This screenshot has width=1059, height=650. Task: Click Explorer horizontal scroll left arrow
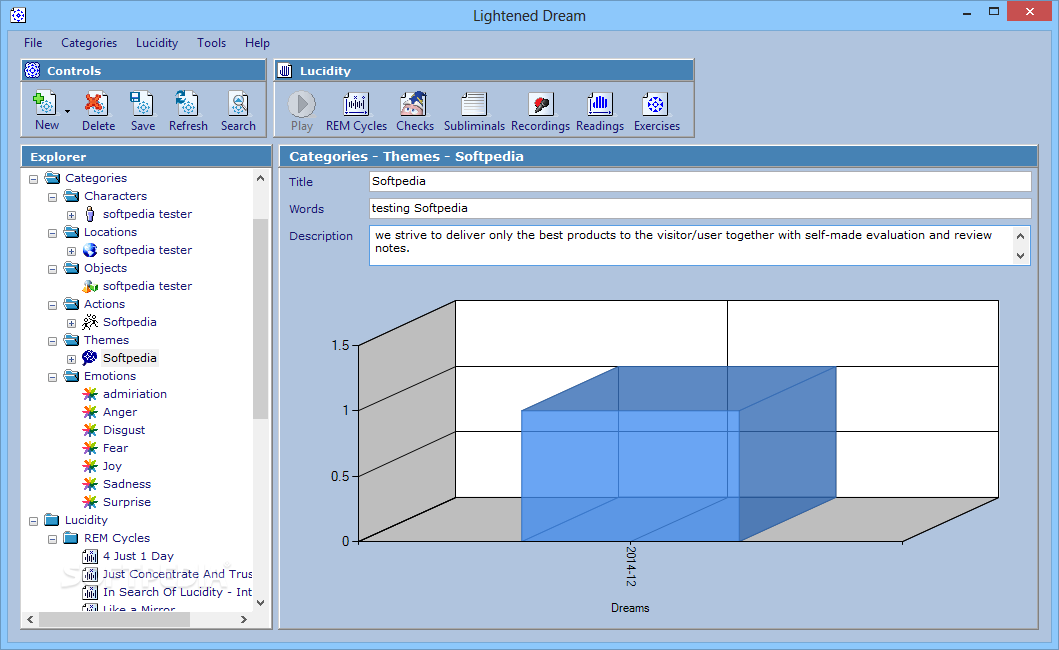(30, 619)
